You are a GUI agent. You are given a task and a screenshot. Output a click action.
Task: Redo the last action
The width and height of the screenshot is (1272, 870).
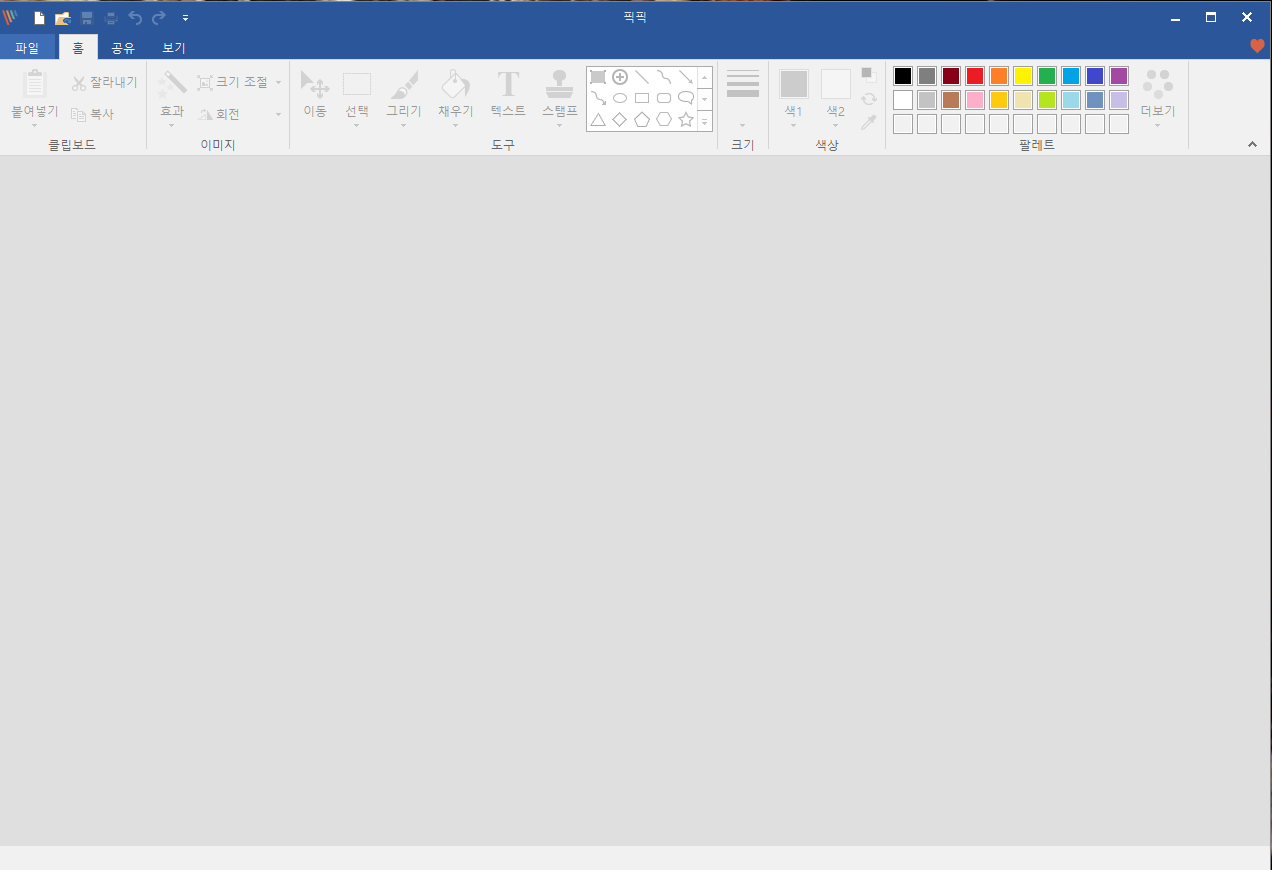click(x=158, y=18)
